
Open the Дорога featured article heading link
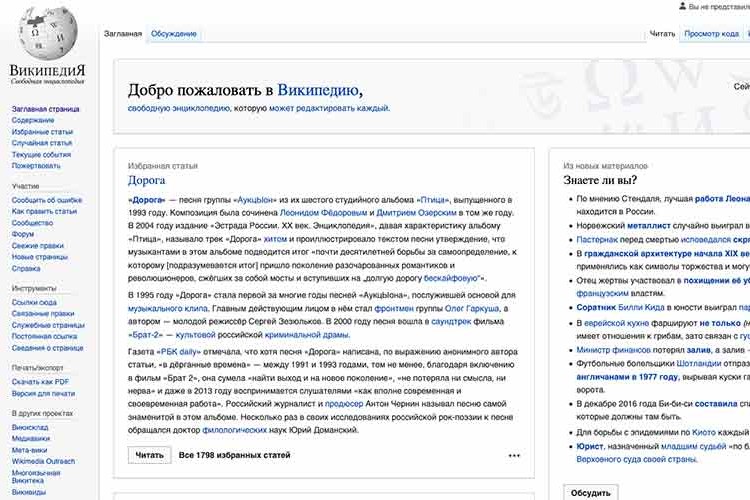tap(146, 180)
